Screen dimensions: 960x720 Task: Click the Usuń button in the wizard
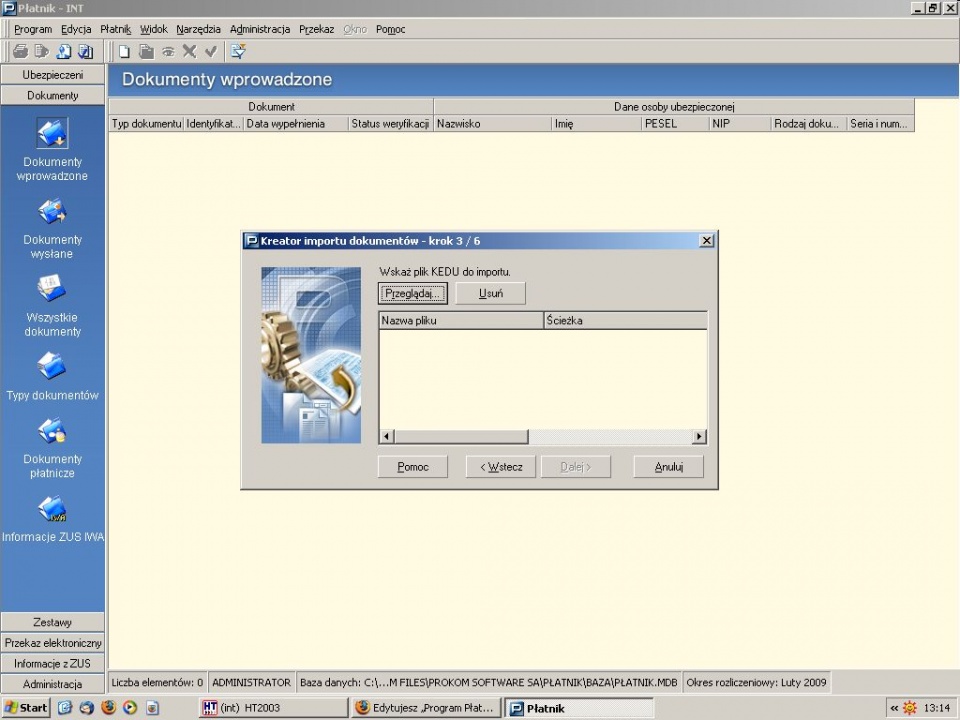click(x=490, y=293)
